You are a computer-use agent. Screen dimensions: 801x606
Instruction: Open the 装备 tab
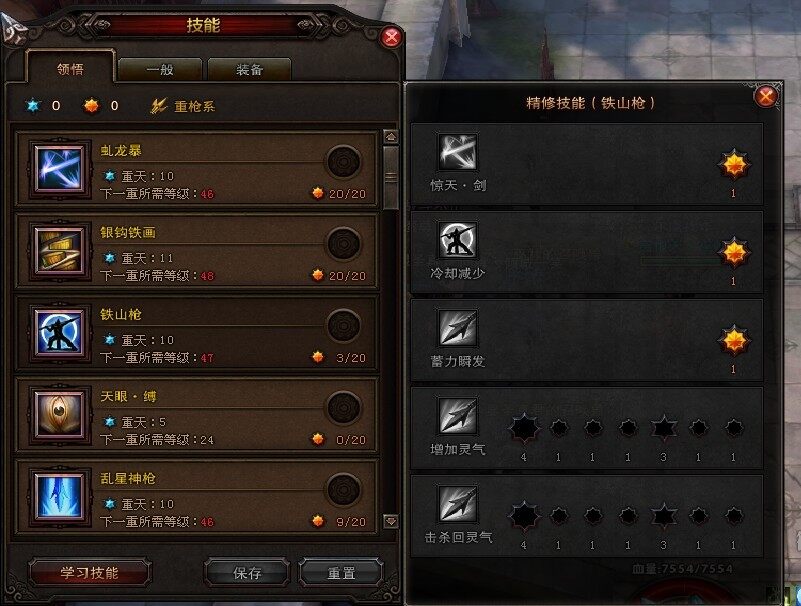click(x=249, y=69)
